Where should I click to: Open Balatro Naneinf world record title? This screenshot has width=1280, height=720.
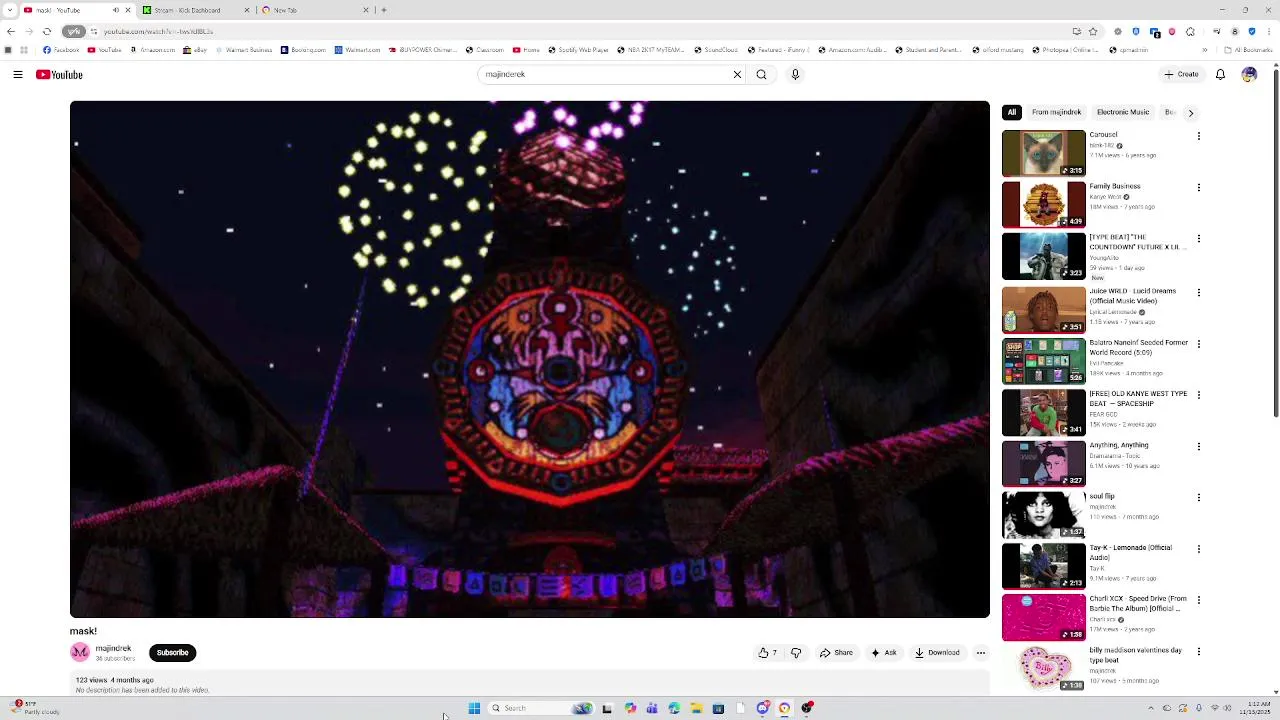(x=1138, y=347)
